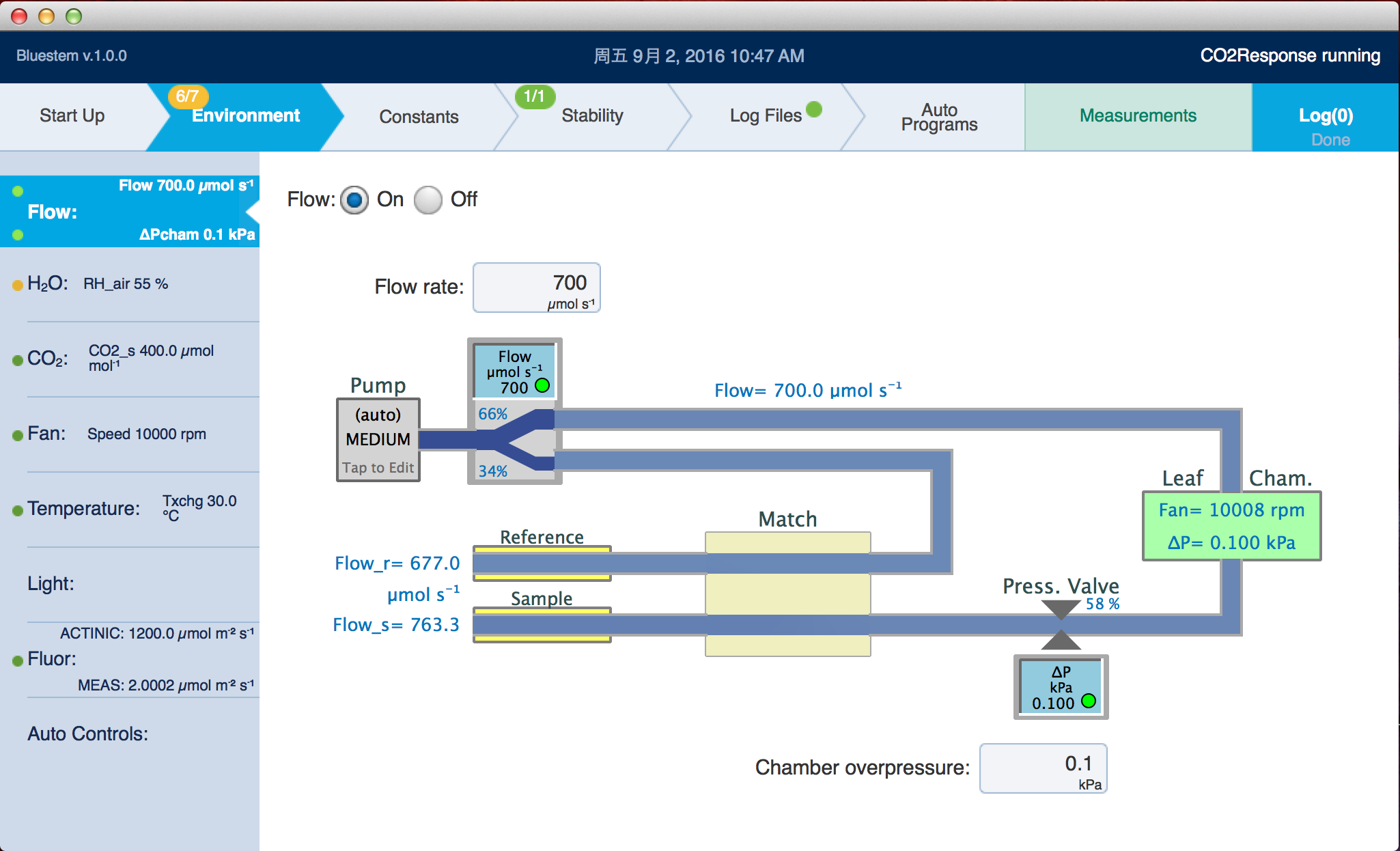
Task: Click the Temperature status icon
Action: (14, 506)
